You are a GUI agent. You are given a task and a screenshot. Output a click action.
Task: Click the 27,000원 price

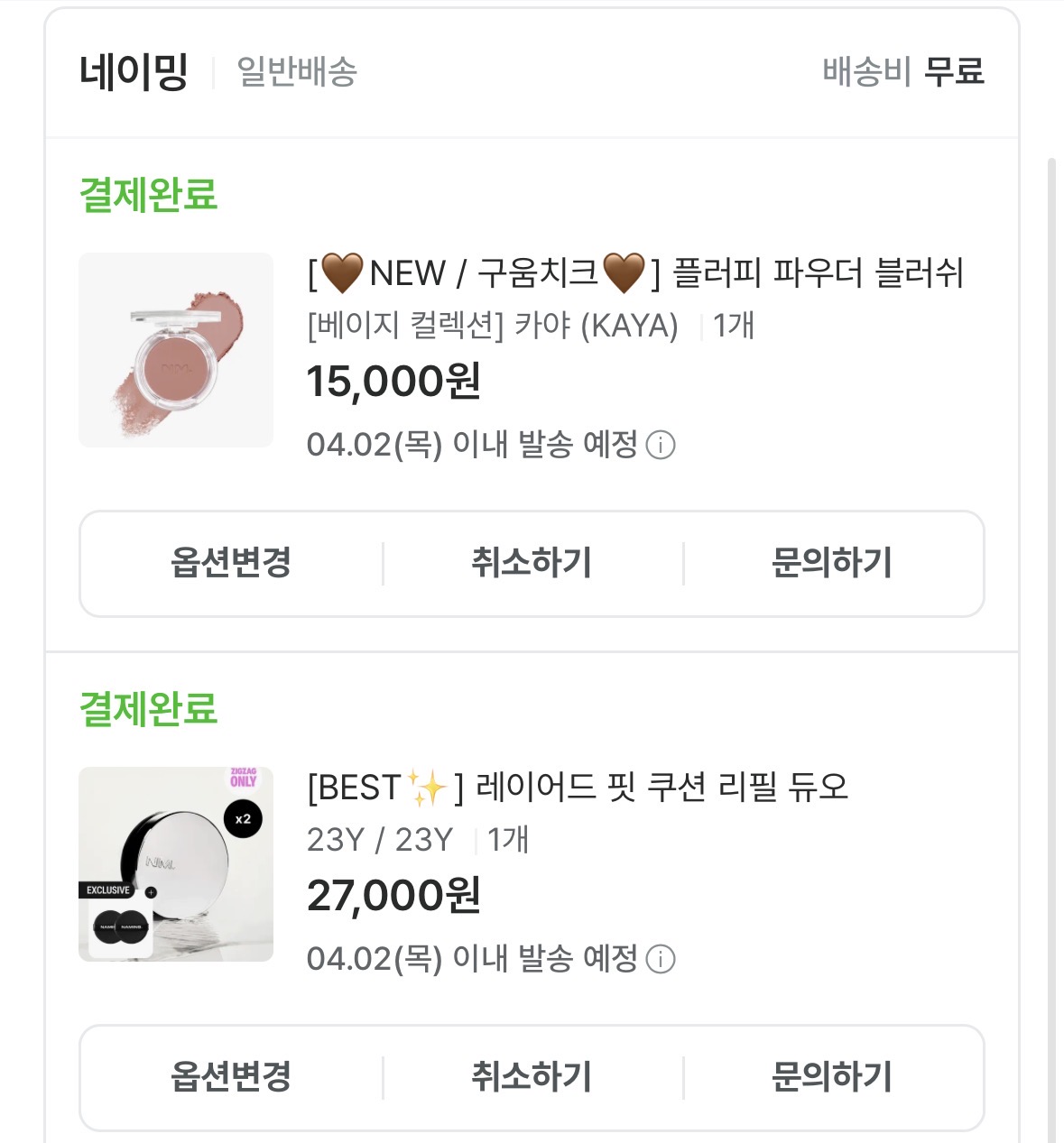[393, 896]
